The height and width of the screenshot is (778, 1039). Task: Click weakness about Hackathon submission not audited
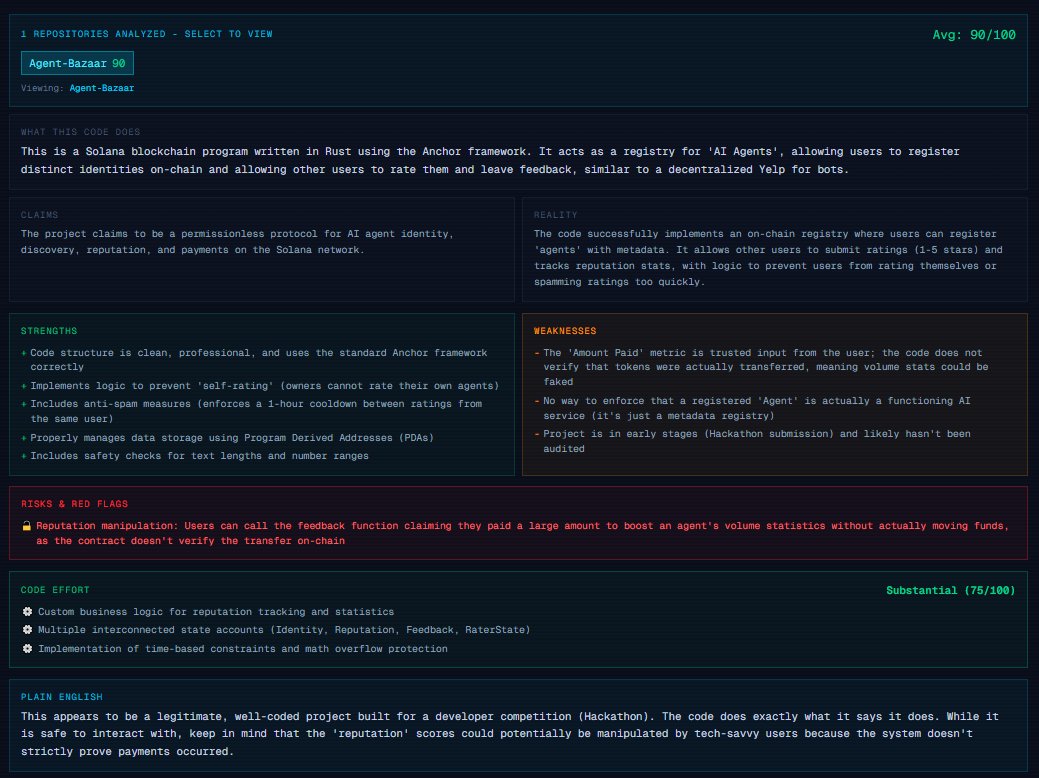[757, 441]
